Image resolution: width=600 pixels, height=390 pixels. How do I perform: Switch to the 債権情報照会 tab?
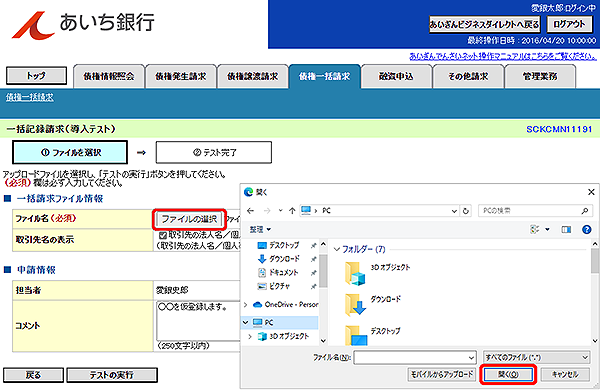coord(109,77)
